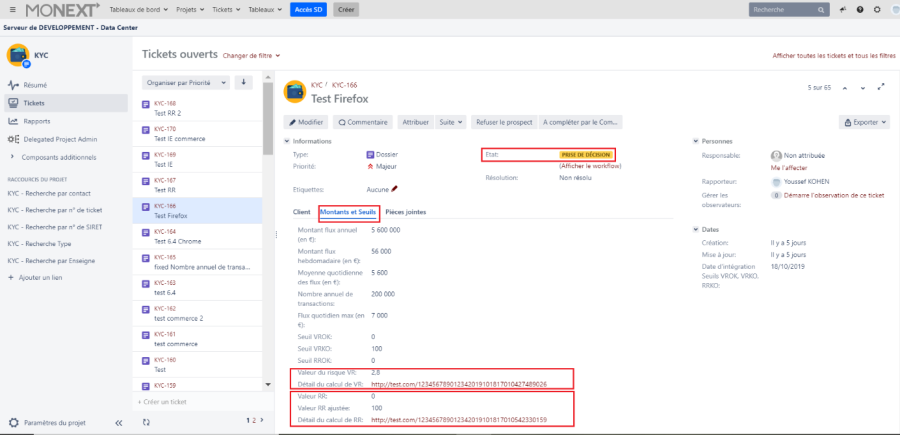The width and height of the screenshot is (900, 435).
Task: Open the administration gear icon in header
Action: click(877, 9)
